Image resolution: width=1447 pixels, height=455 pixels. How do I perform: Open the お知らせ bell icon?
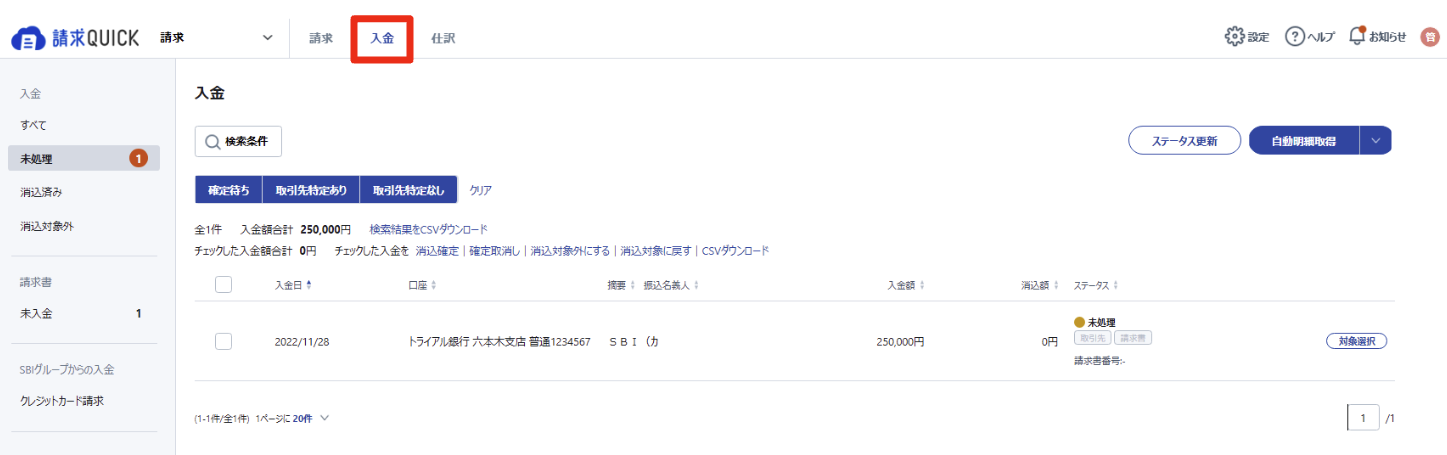(x=1357, y=36)
